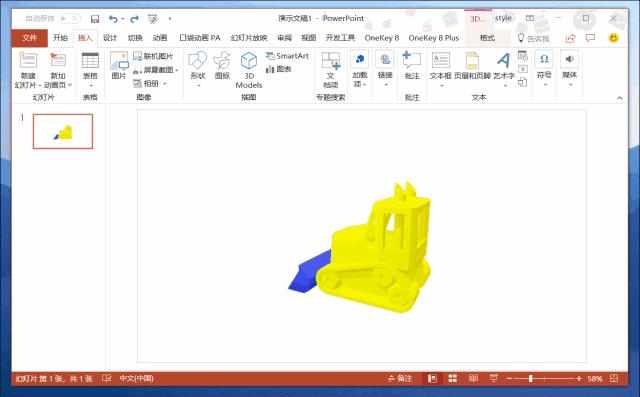
Task: Open Customize Quick Access Toolbar dropdown
Action: coord(170,19)
